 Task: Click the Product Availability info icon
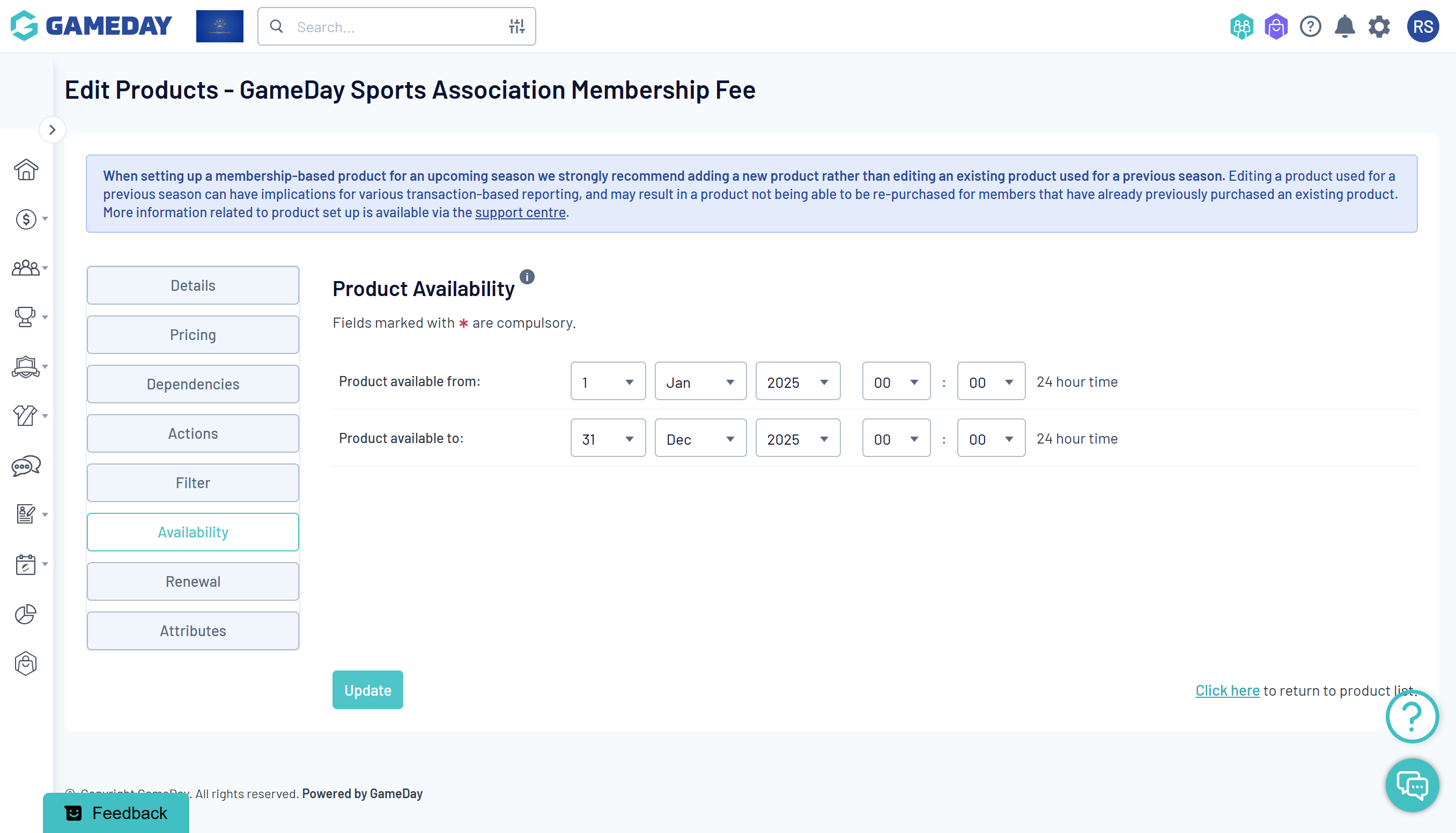coord(527,277)
